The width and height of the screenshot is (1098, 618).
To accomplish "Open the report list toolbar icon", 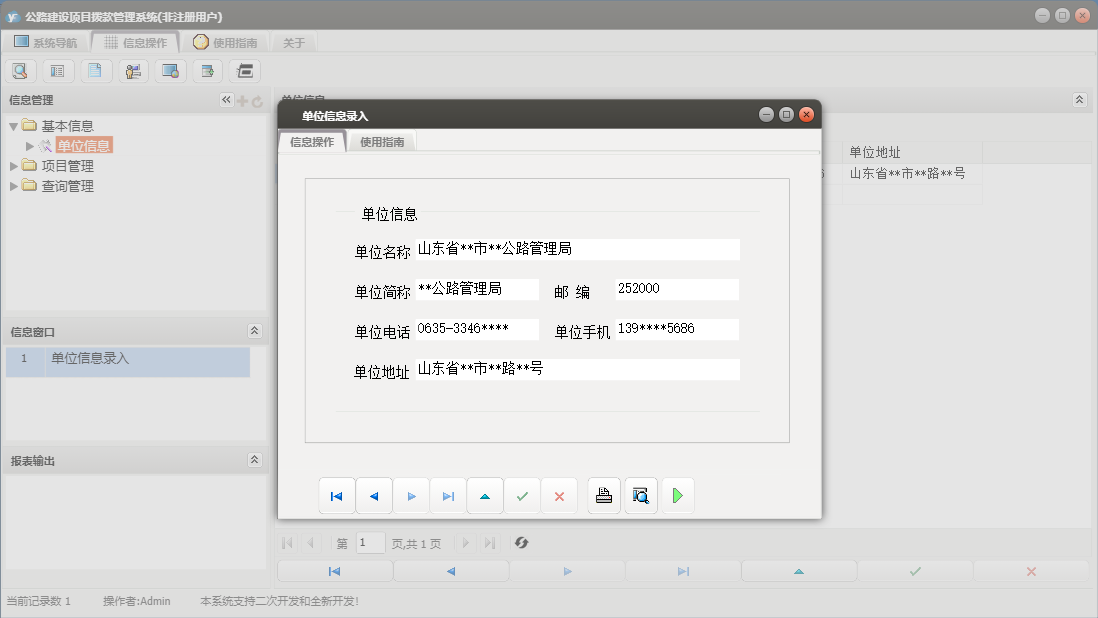I will coord(57,70).
